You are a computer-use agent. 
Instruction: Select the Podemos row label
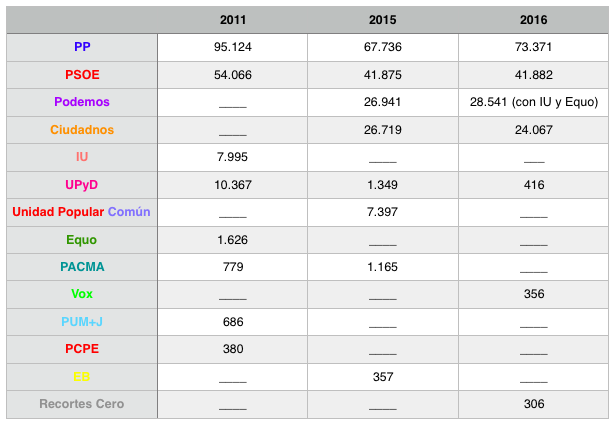(x=82, y=102)
